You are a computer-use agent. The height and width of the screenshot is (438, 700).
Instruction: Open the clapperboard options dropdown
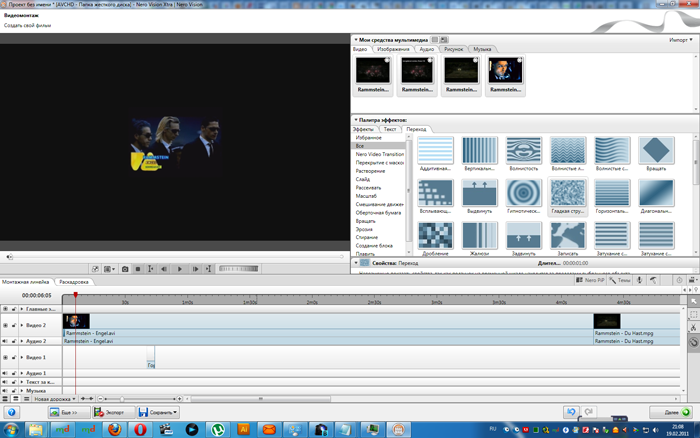point(692,280)
